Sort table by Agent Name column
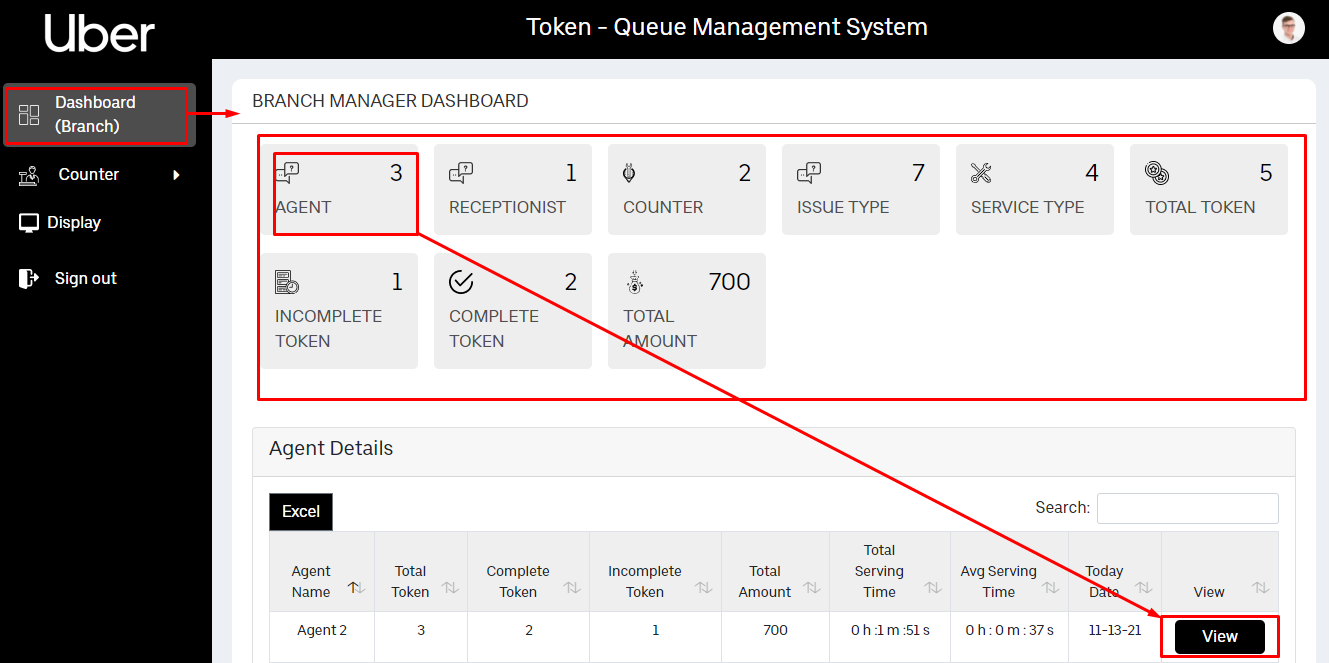This screenshot has height=663, width=1329. (x=353, y=588)
